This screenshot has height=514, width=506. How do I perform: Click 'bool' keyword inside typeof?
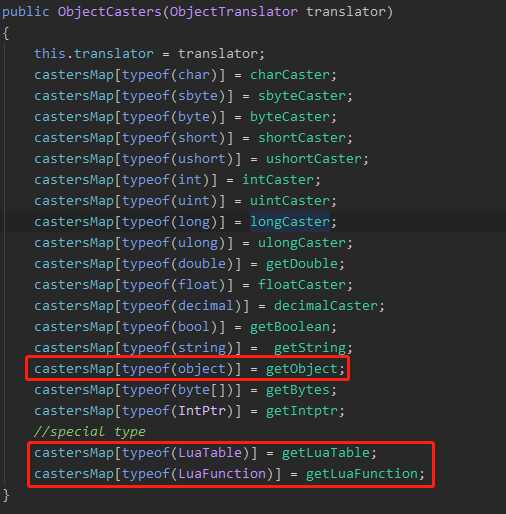click(x=194, y=327)
